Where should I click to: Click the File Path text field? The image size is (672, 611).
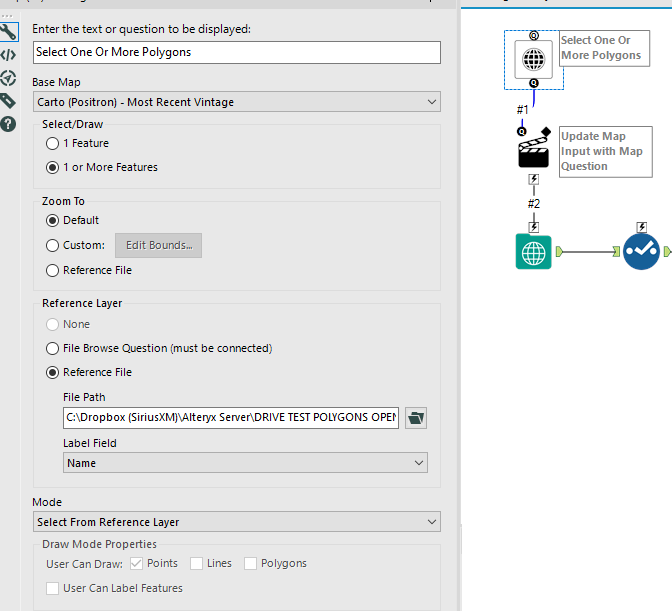(x=231, y=418)
